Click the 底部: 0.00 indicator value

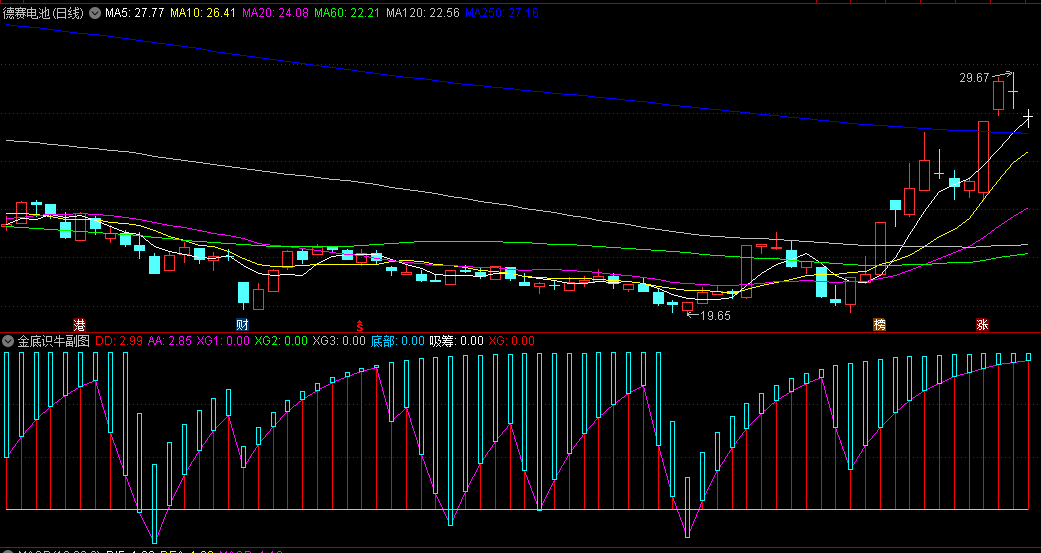point(397,341)
